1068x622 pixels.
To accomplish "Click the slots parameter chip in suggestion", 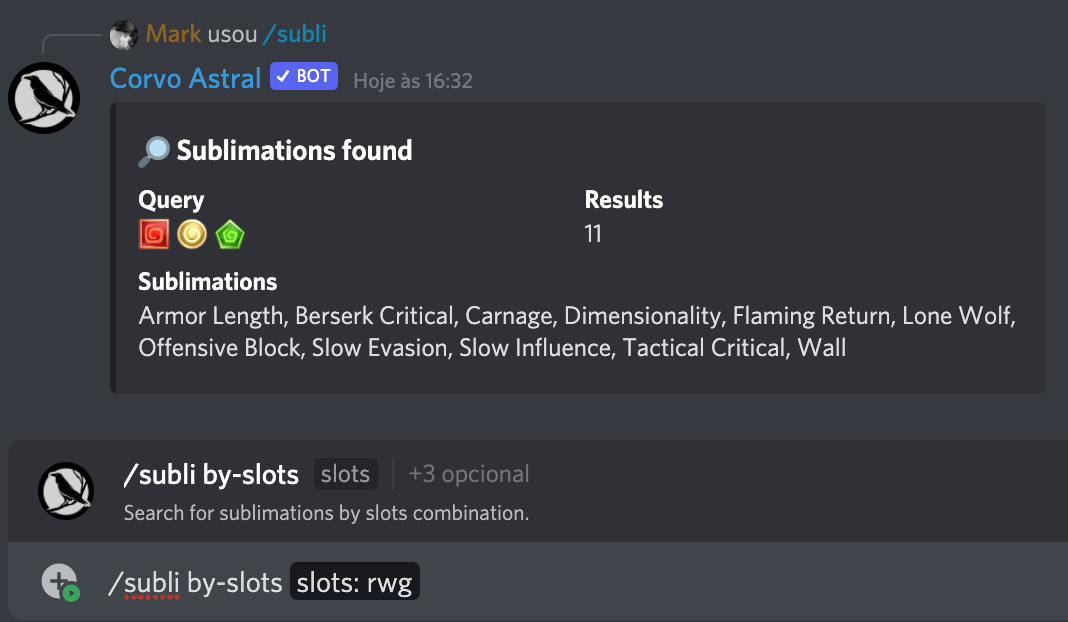I will (345, 475).
